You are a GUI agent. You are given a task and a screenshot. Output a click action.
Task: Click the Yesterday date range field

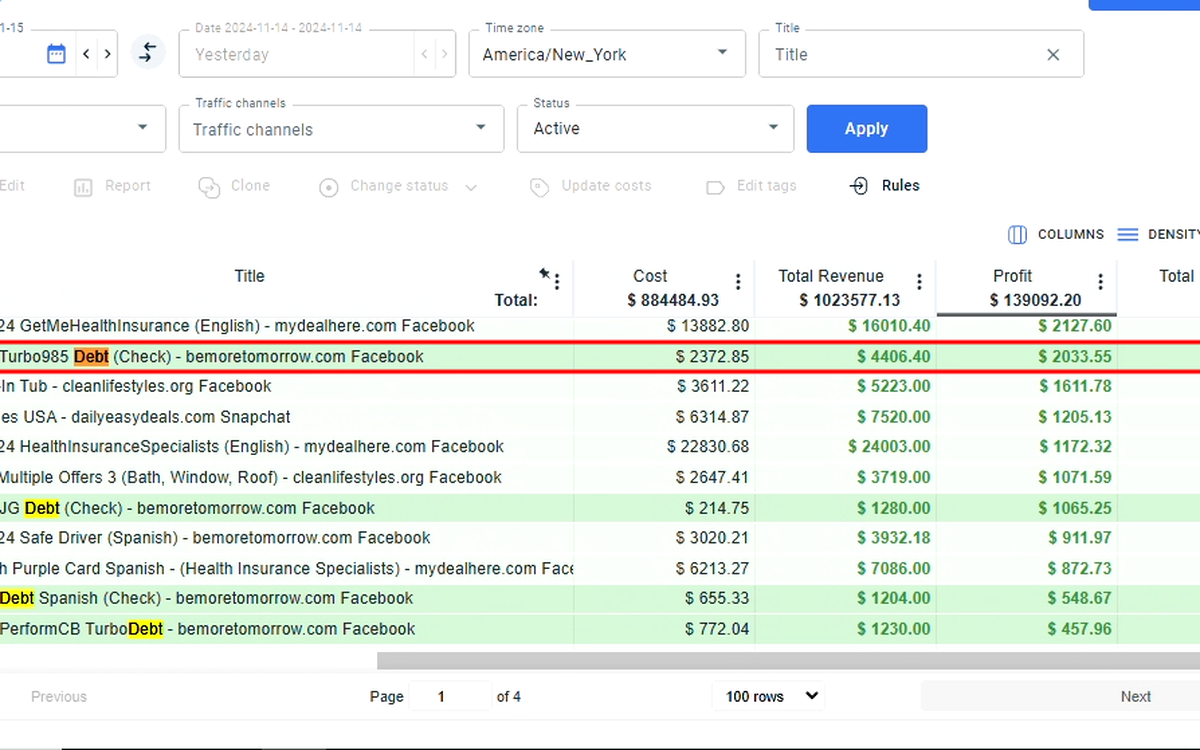pos(296,54)
